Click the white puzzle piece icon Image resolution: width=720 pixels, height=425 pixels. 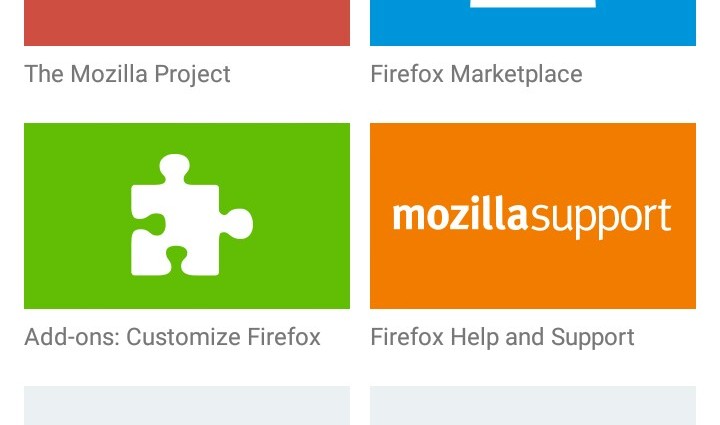pos(191,215)
